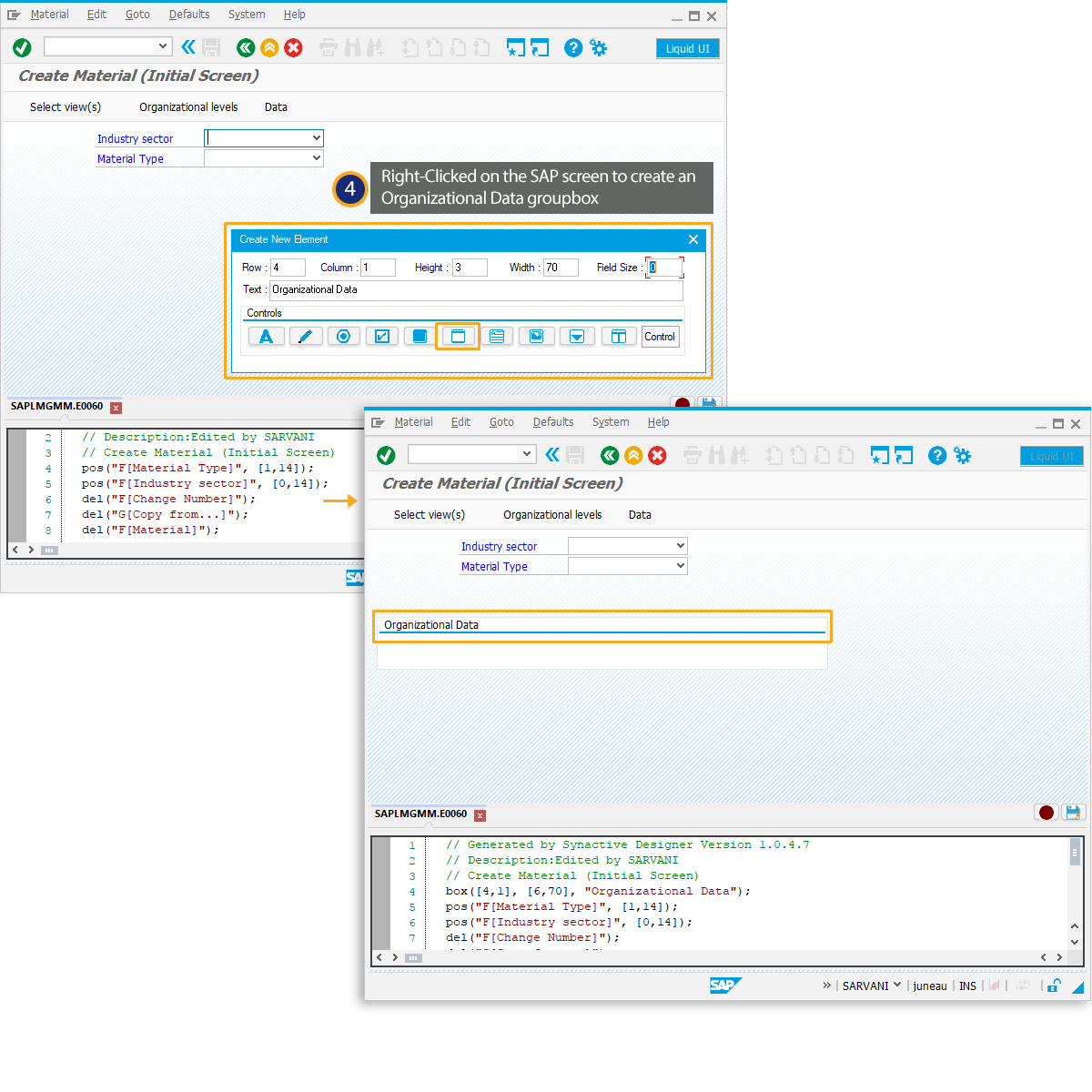Open the Goto menu in front window
1092x1092 pixels.
pyautogui.click(x=501, y=422)
